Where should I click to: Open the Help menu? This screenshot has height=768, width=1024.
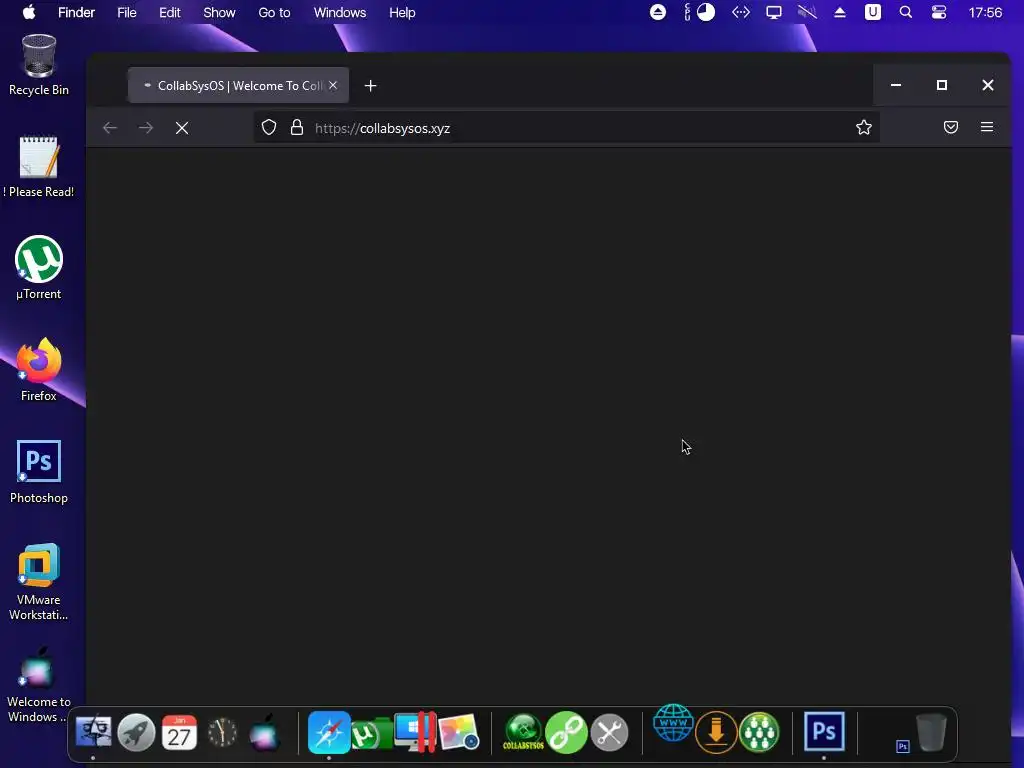pyautogui.click(x=402, y=12)
